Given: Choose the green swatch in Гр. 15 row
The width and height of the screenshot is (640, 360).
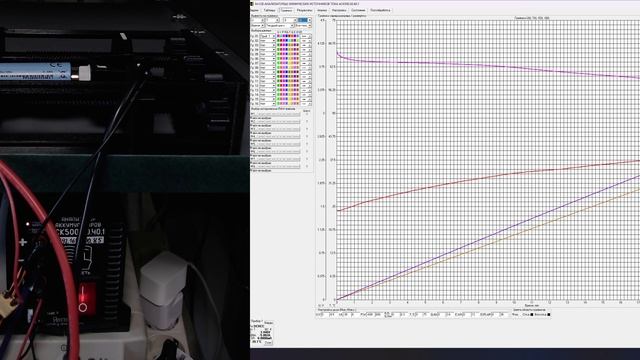Looking at the screenshot, I should pos(278,99).
